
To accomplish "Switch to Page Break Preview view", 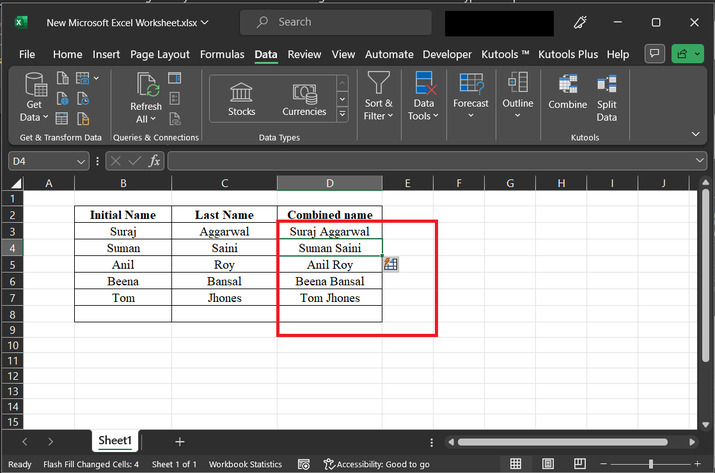I will (x=578, y=464).
